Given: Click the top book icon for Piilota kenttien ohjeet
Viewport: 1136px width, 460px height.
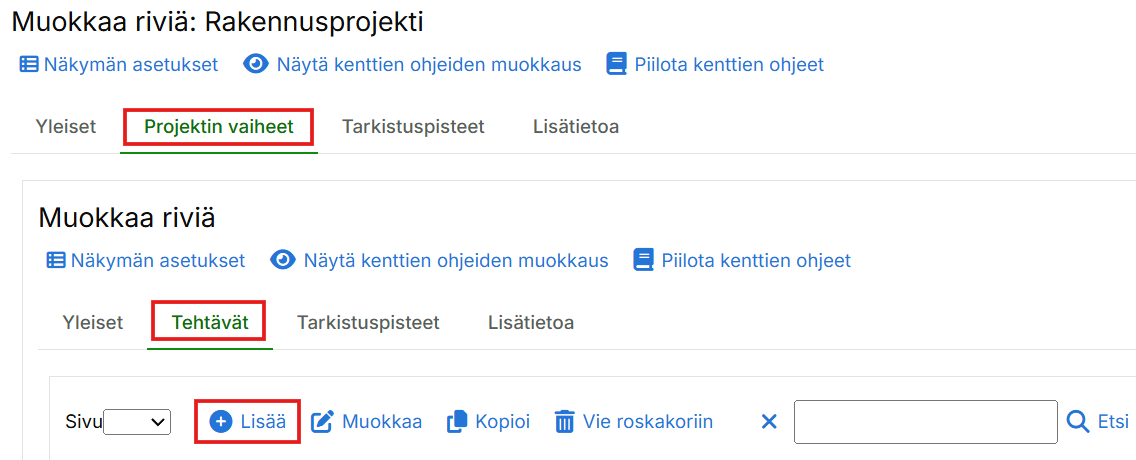Looking at the screenshot, I should point(617,65).
